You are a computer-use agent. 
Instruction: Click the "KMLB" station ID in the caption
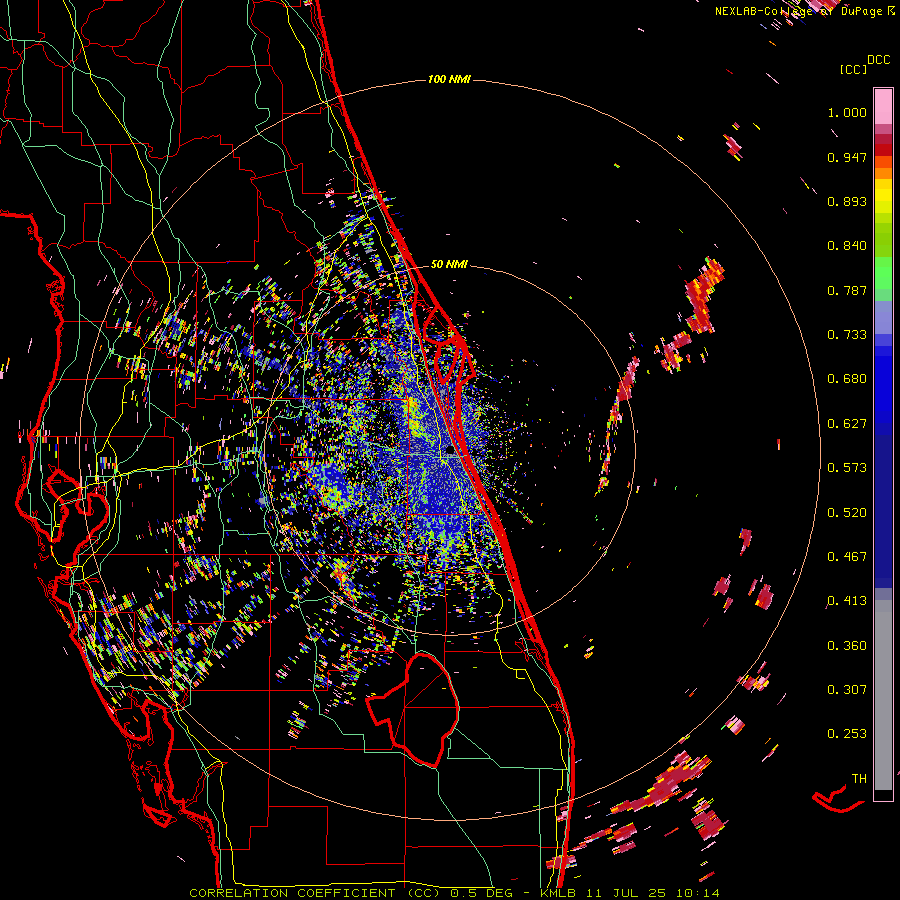click(x=557, y=893)
